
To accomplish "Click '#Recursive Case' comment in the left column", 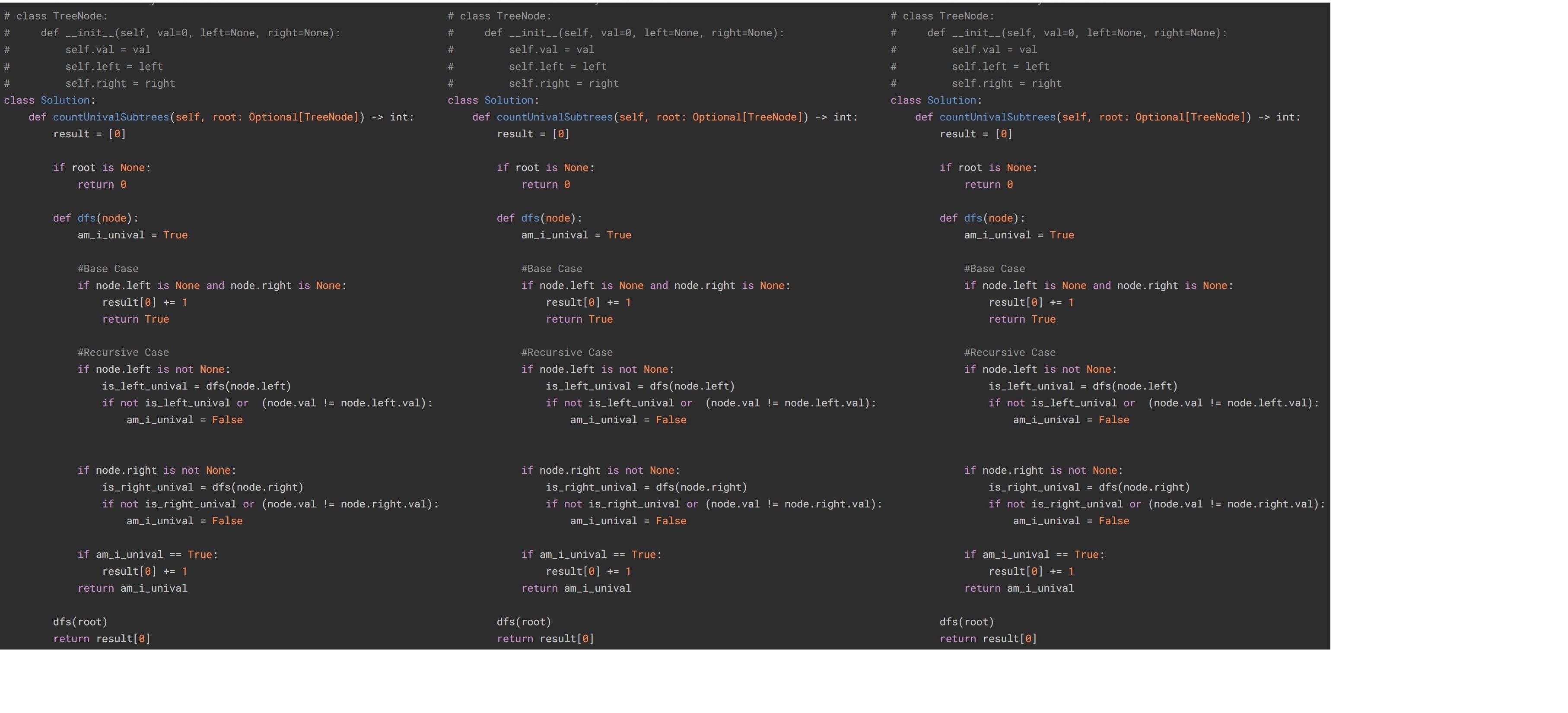I will [x=123, y=353].
